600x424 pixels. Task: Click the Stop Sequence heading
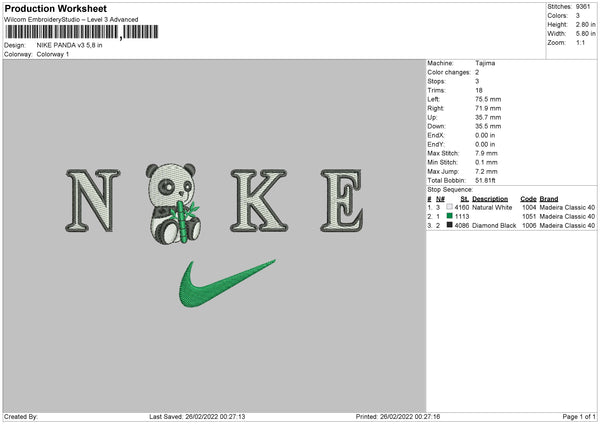click(x=450, y=190)
